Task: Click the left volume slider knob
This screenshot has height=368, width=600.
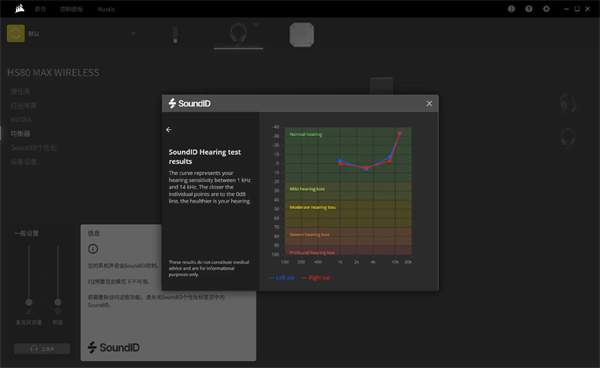Action: (29, 302)
